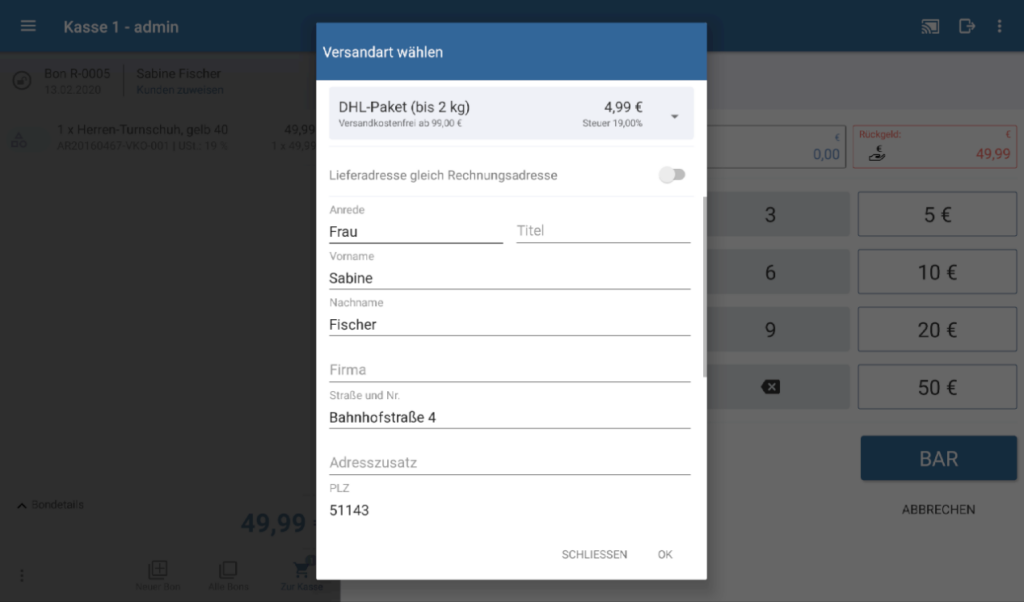The height and width of the screenshot is (602, 1024).
Task: Click the Adresszusatz input field
Action: pyautogui.click(x=509, y=463)
